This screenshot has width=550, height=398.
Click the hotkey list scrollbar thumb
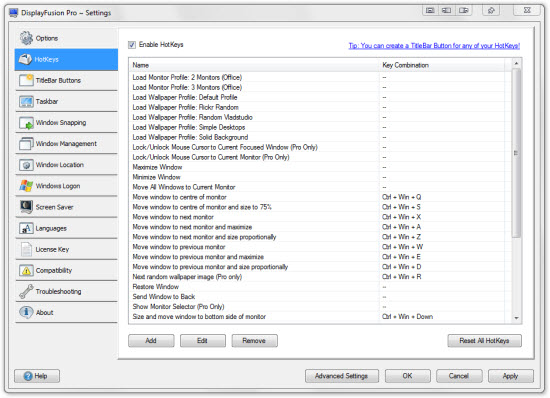pyautogui.click(x=516, y=153)
